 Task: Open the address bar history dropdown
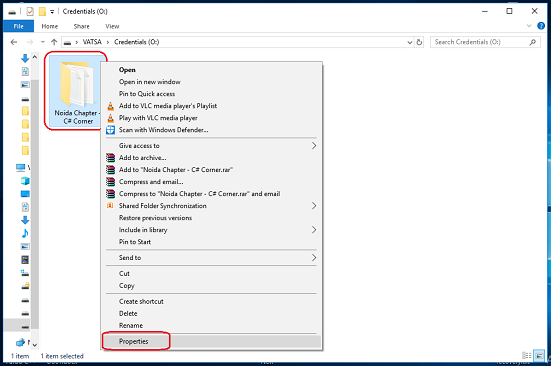410,43
